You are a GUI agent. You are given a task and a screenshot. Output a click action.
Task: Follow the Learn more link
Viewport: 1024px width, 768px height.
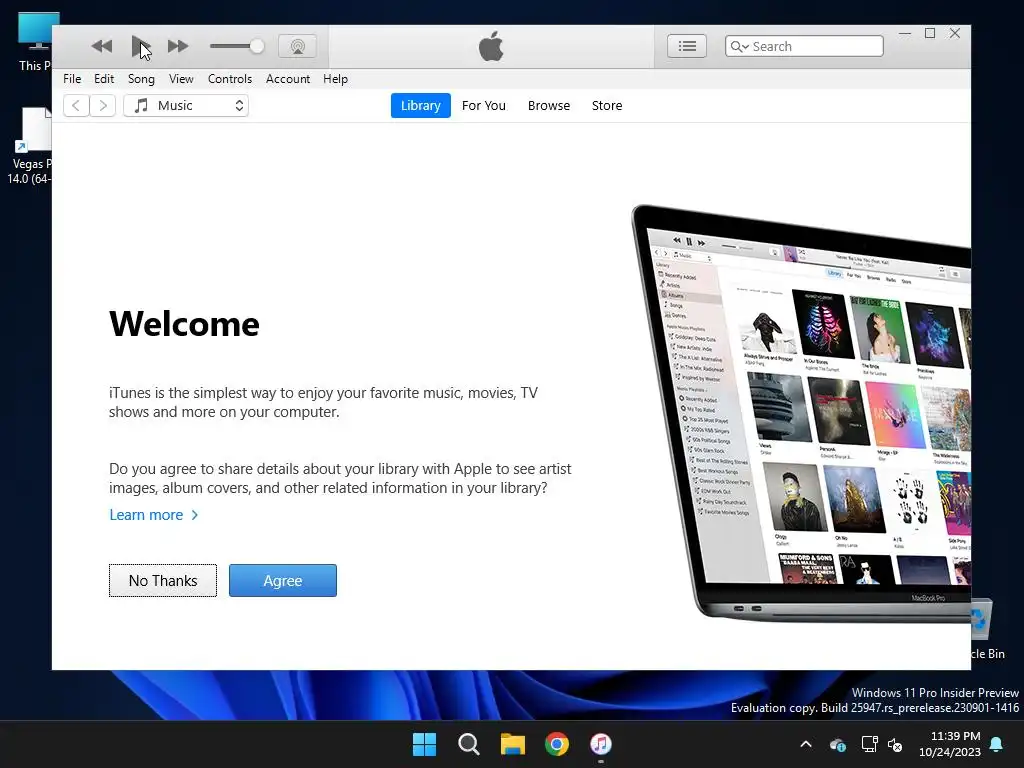153,515
